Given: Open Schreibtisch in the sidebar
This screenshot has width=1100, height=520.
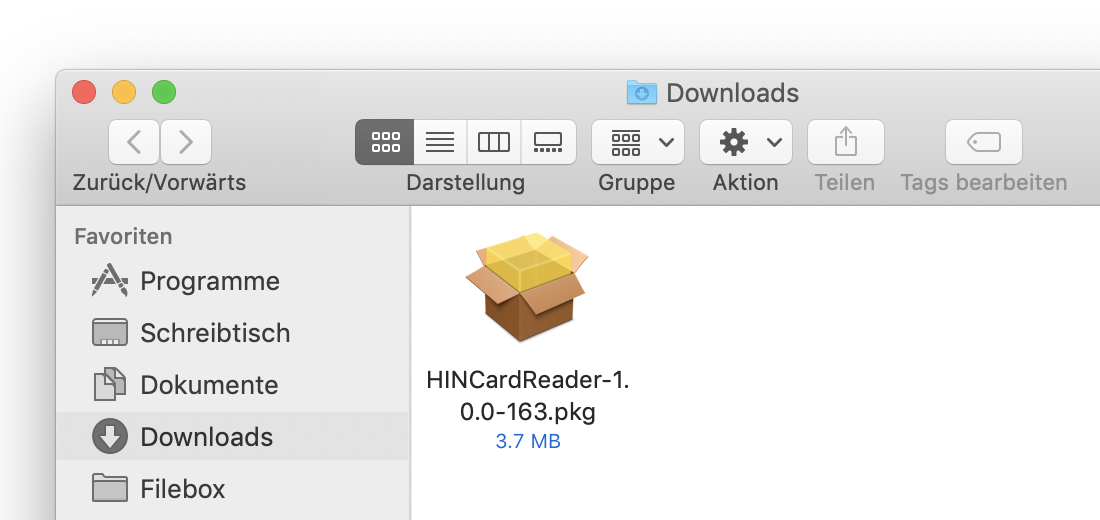Looking at the screenshot, I should [x=232, y=333].
